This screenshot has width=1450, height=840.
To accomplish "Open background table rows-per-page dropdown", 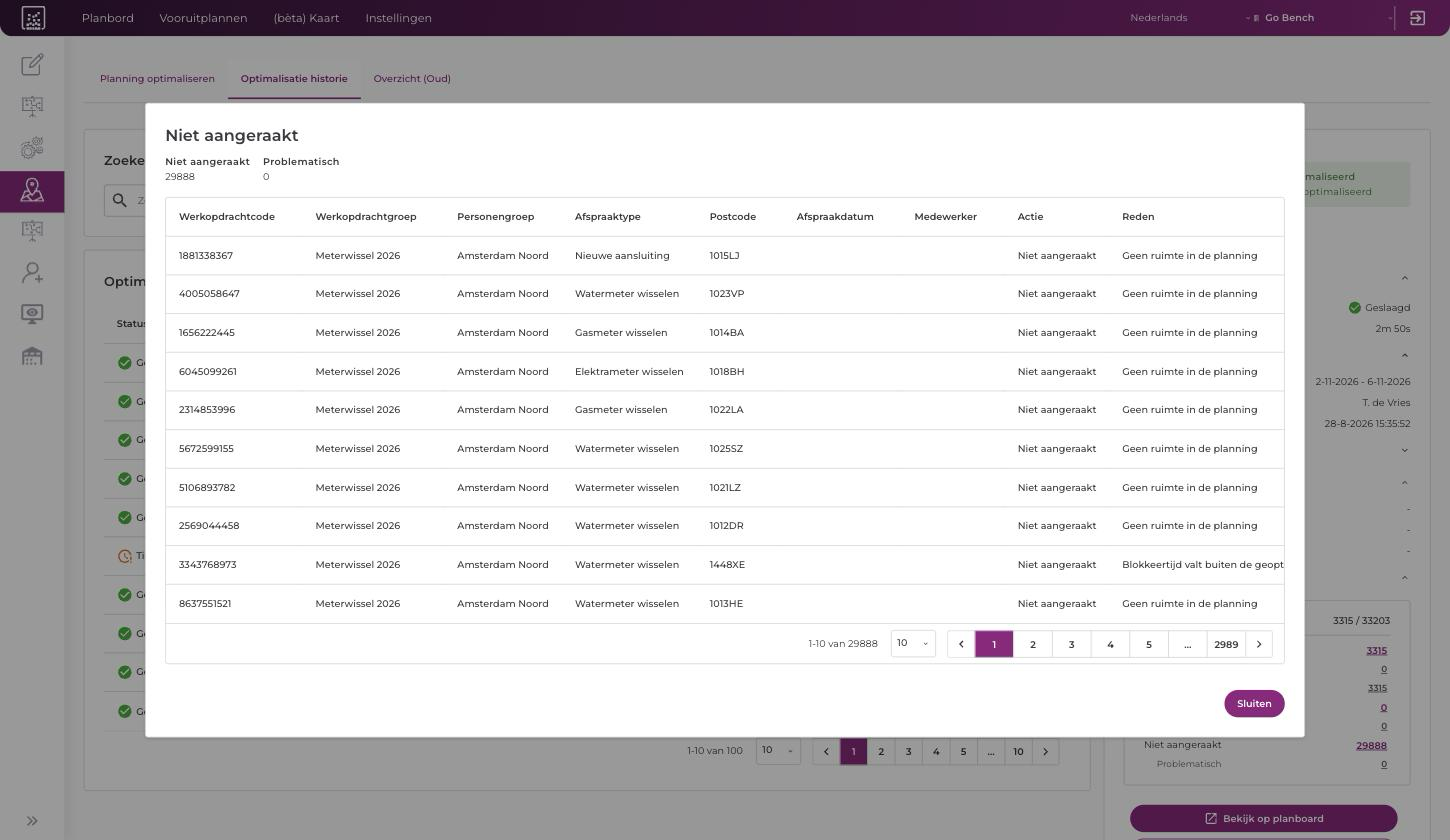I will [x=778, y=751].
